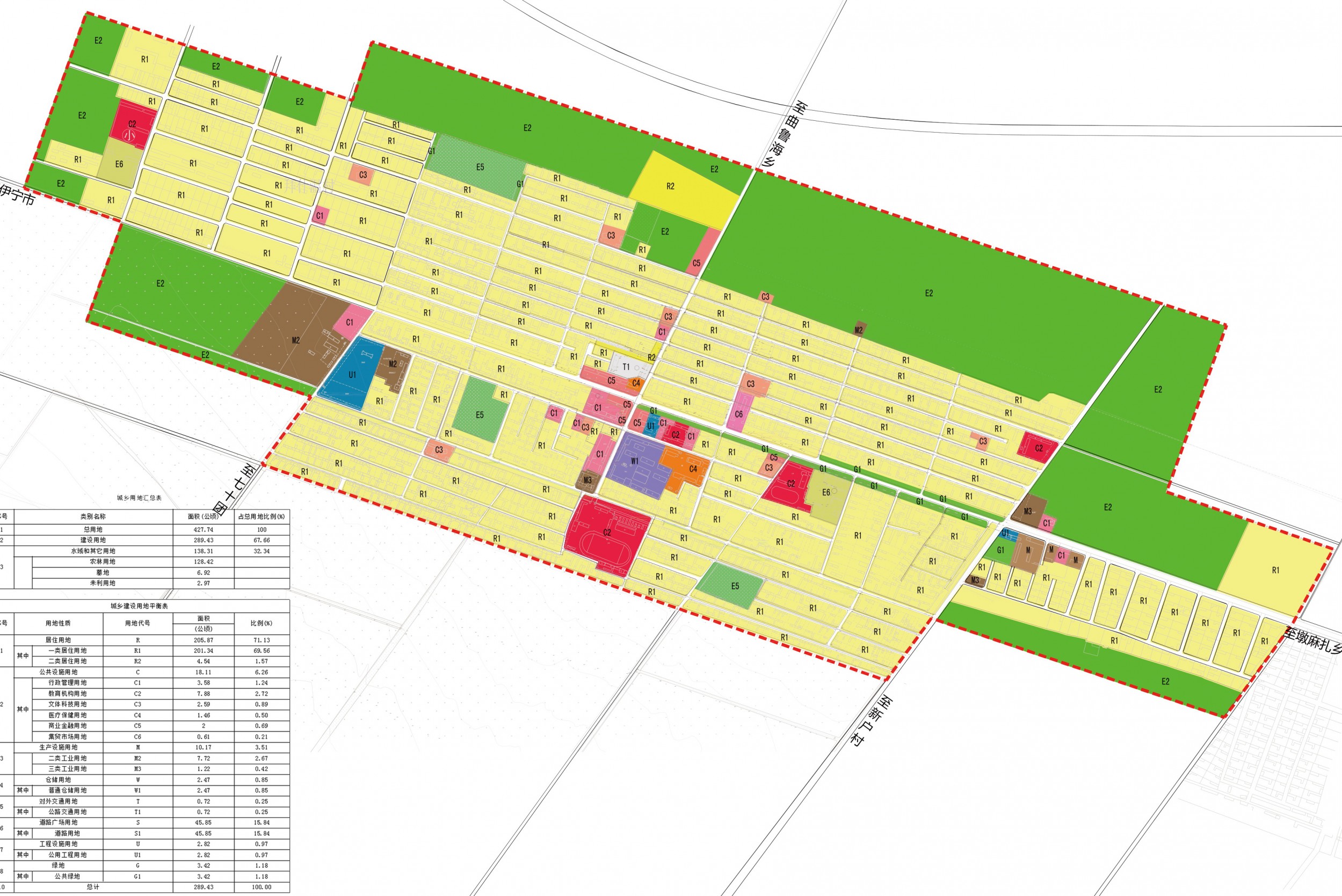Screen dimensions: 1342x896
Task: Click the C6 label on the pink market parcel
Action: tap(738, 414)
